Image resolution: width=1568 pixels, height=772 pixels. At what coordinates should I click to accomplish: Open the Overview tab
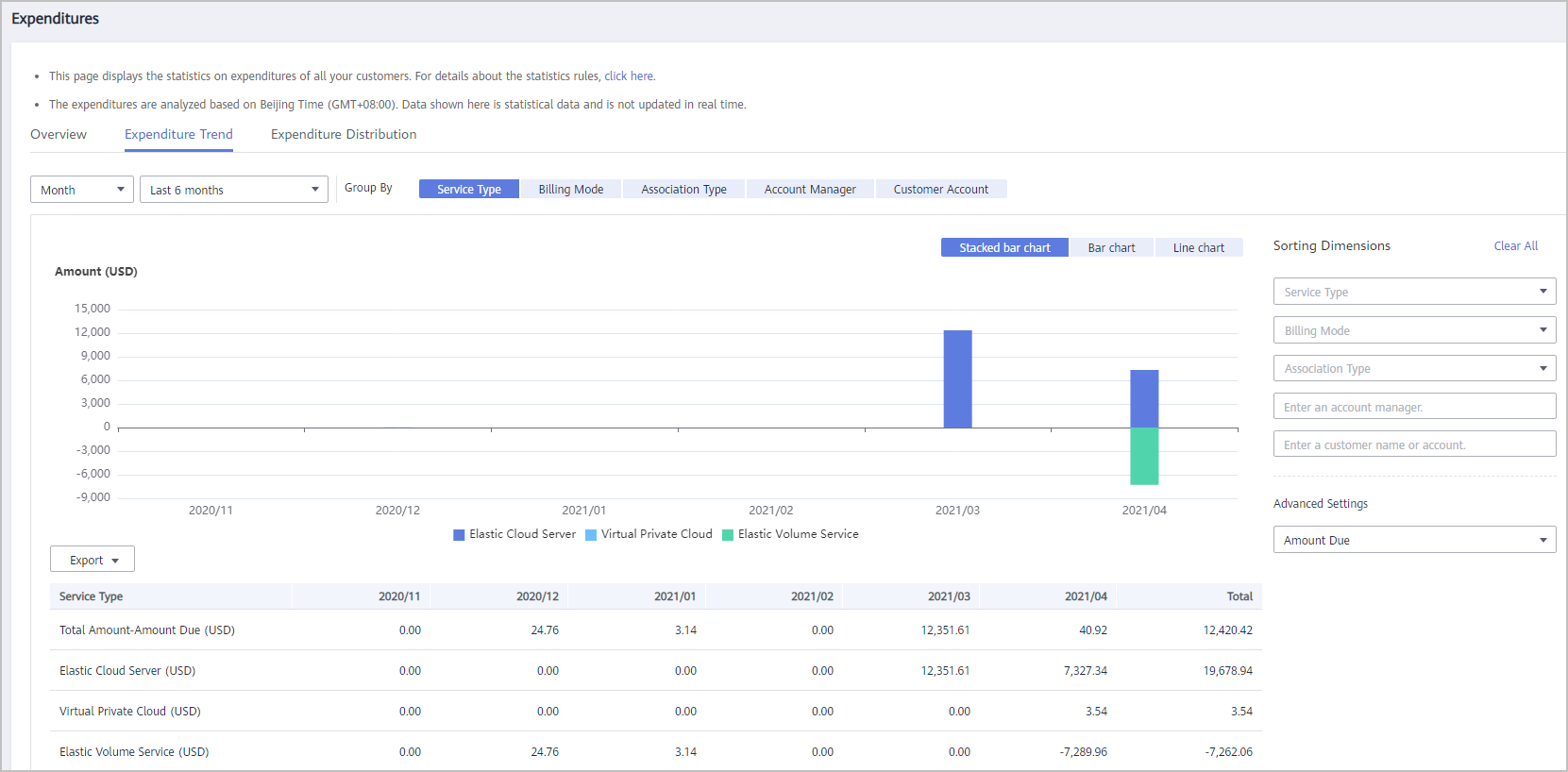pyautogui.click(x=59, y=134)
